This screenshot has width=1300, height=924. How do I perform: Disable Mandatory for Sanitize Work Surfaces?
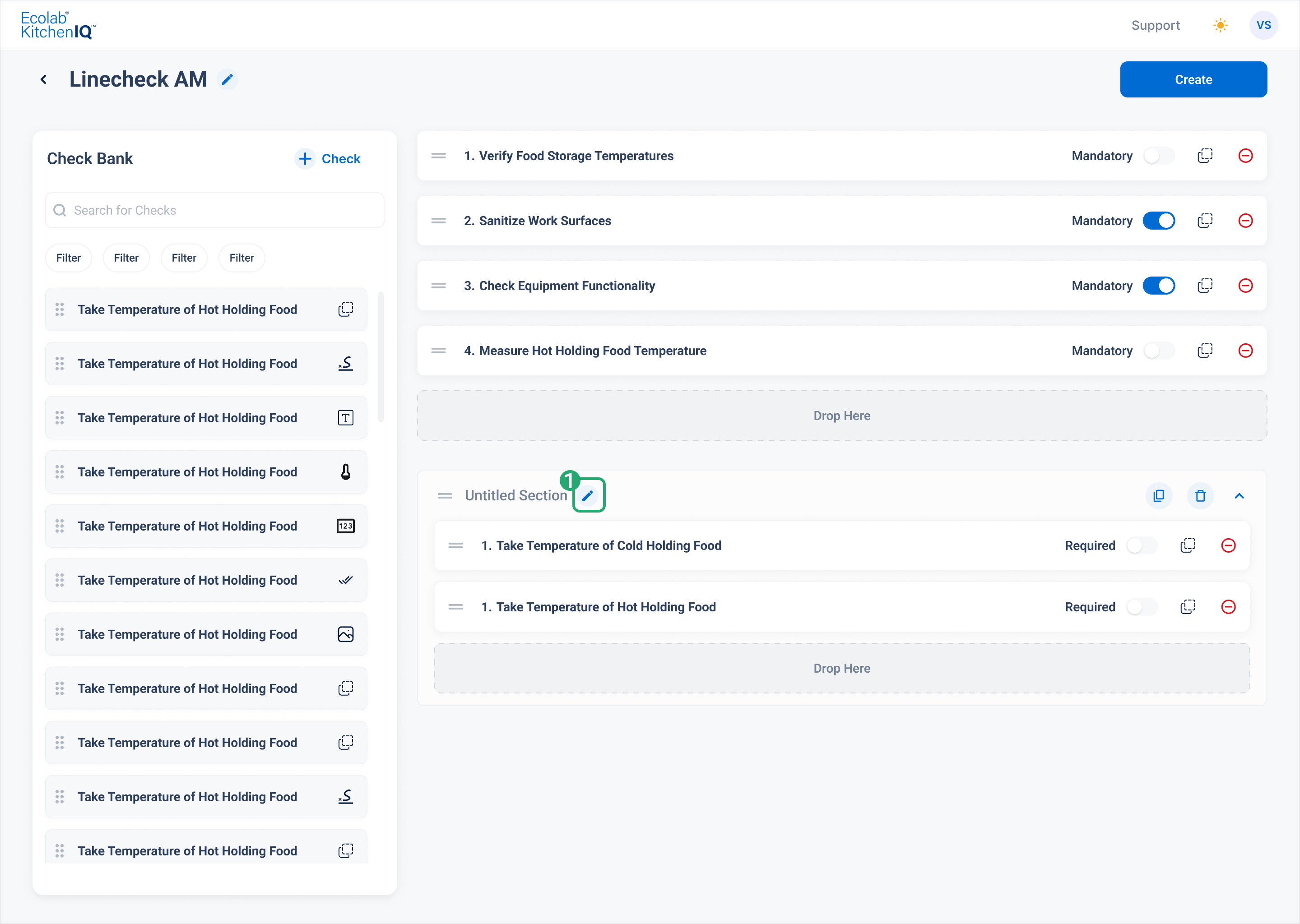click(1159, 221)
